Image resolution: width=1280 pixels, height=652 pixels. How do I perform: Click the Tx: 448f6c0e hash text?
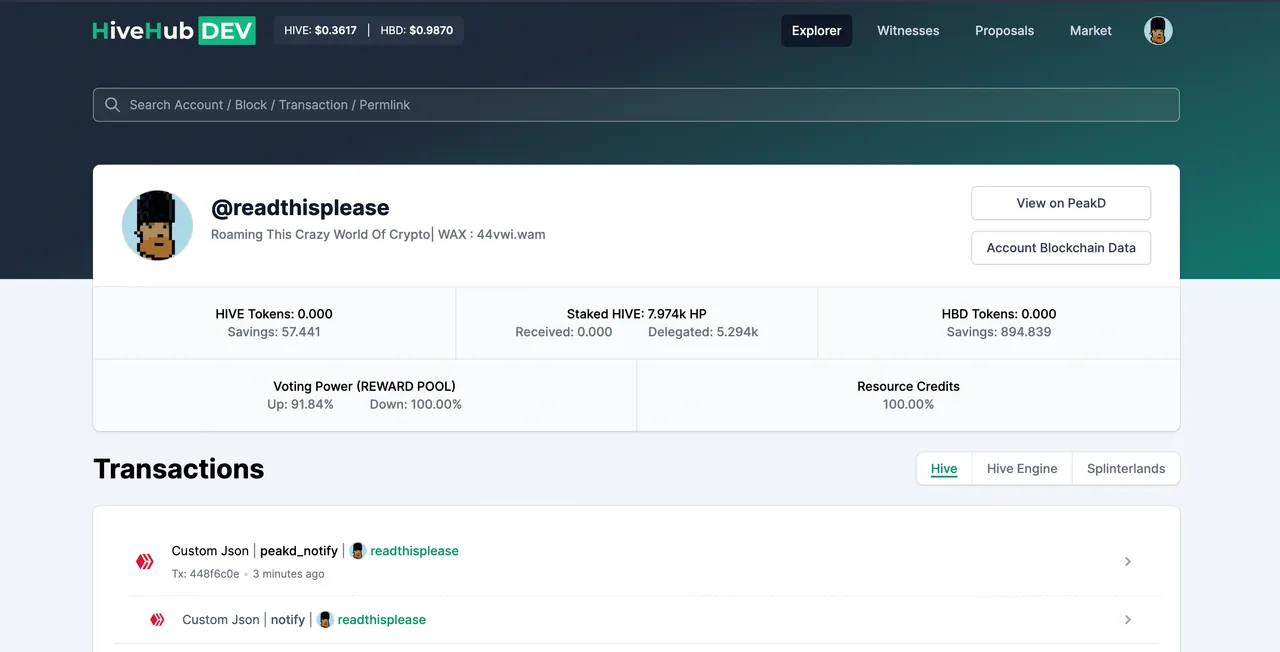coord(205,574)
